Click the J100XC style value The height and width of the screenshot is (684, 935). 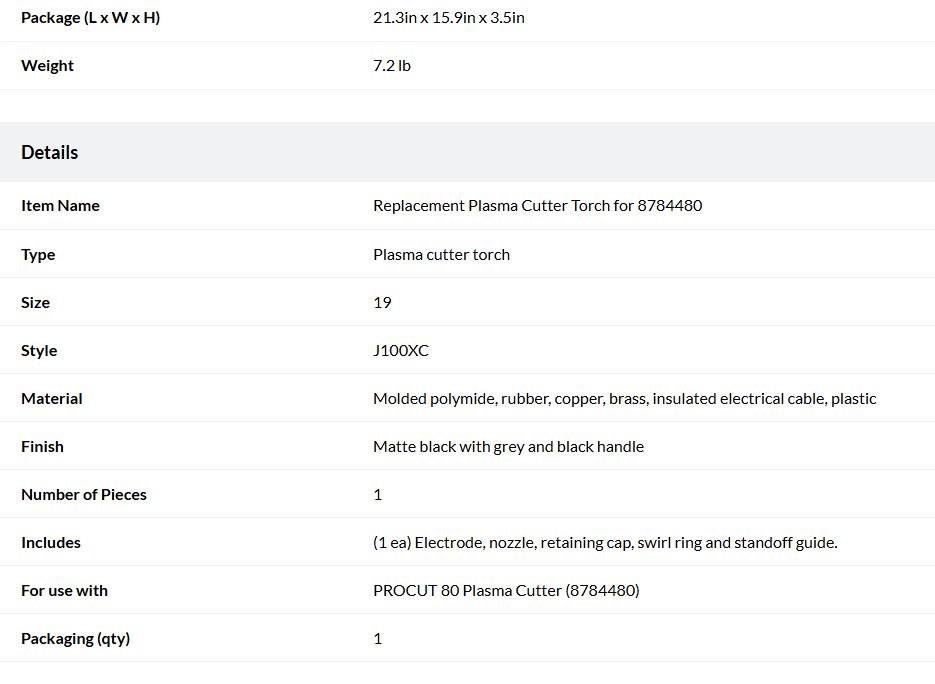401,351
